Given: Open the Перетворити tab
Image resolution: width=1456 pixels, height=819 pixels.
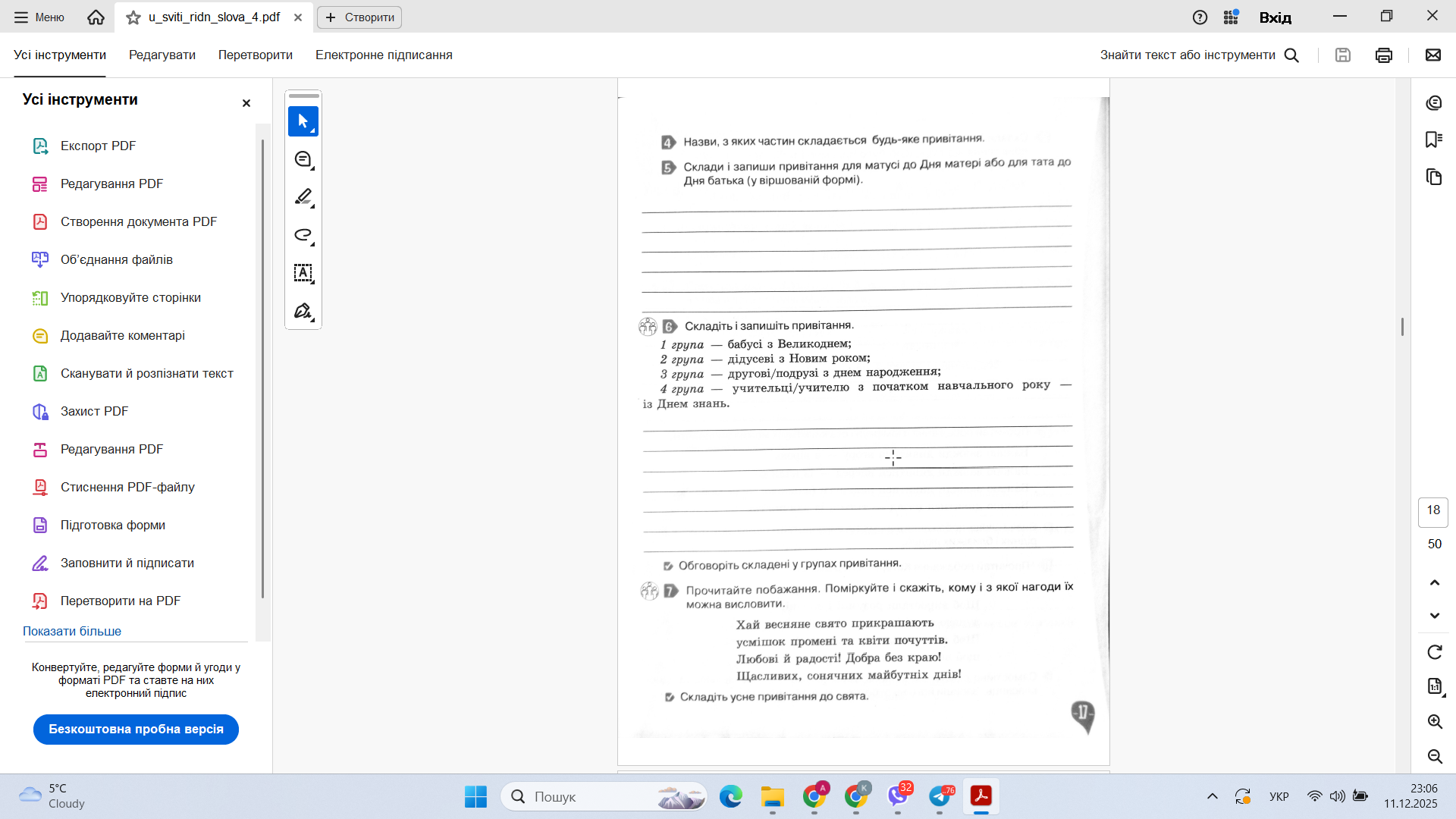Looking at the screenshot, I should (x=255, y=55).
